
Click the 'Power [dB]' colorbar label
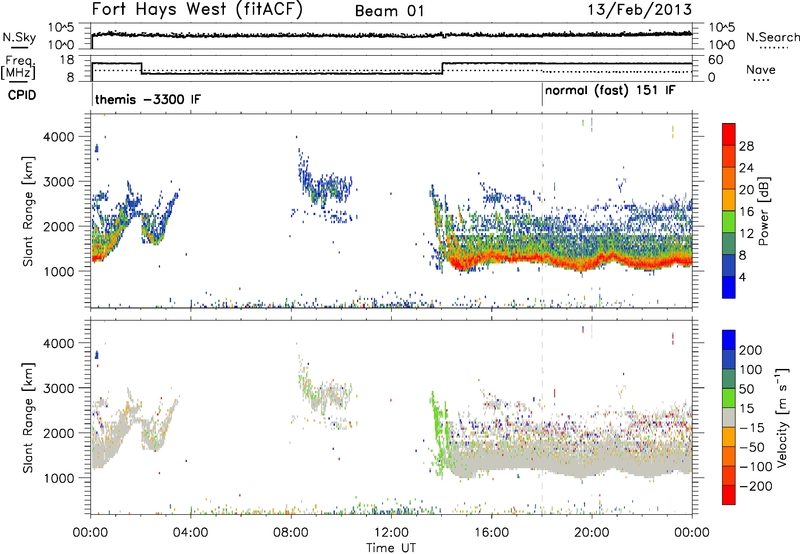coord(763,211)
